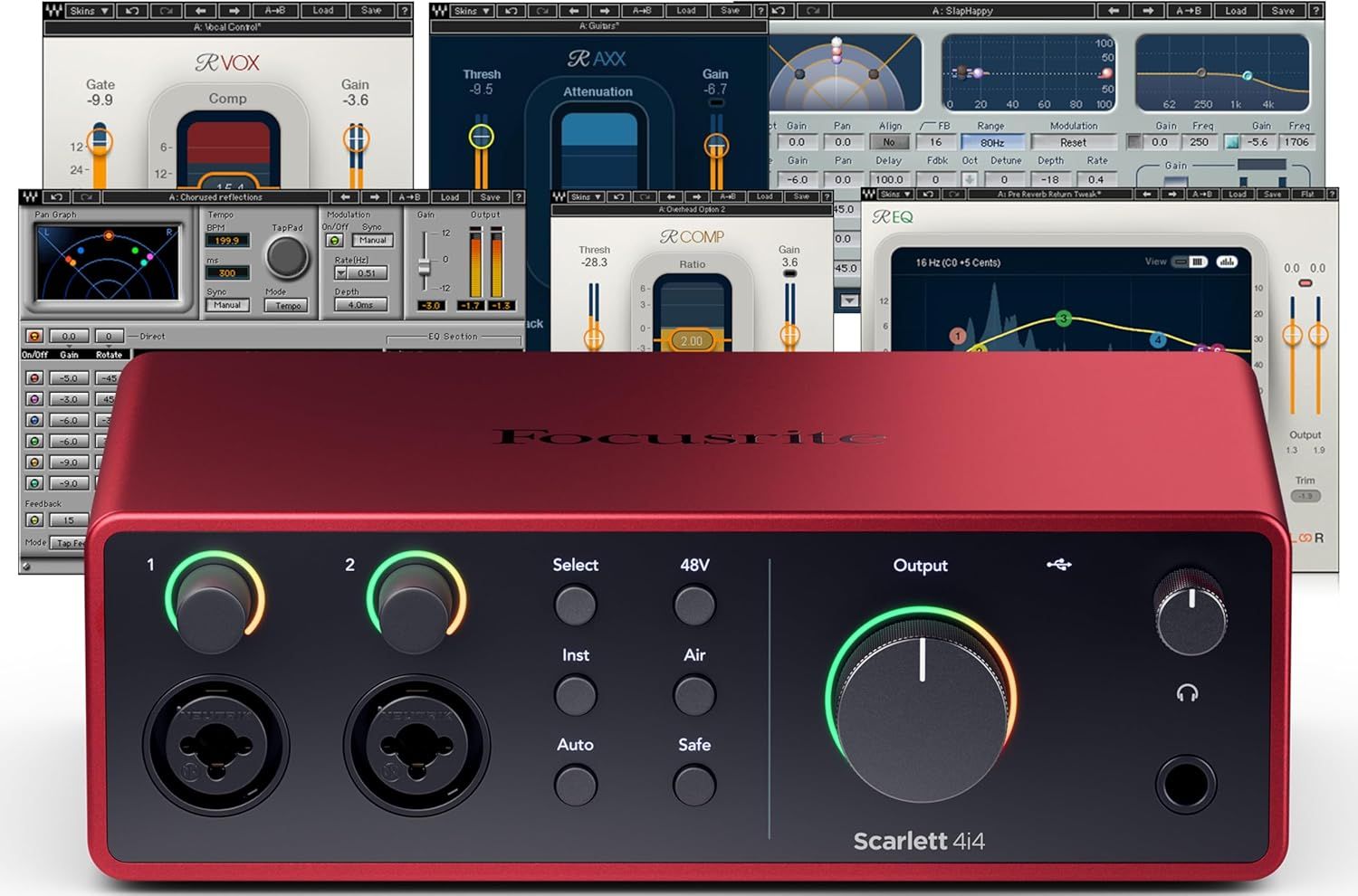The image size is (1358, 896).
Task: Open the 'A: Vocal Control' preset menu
Action: (227, 27)
